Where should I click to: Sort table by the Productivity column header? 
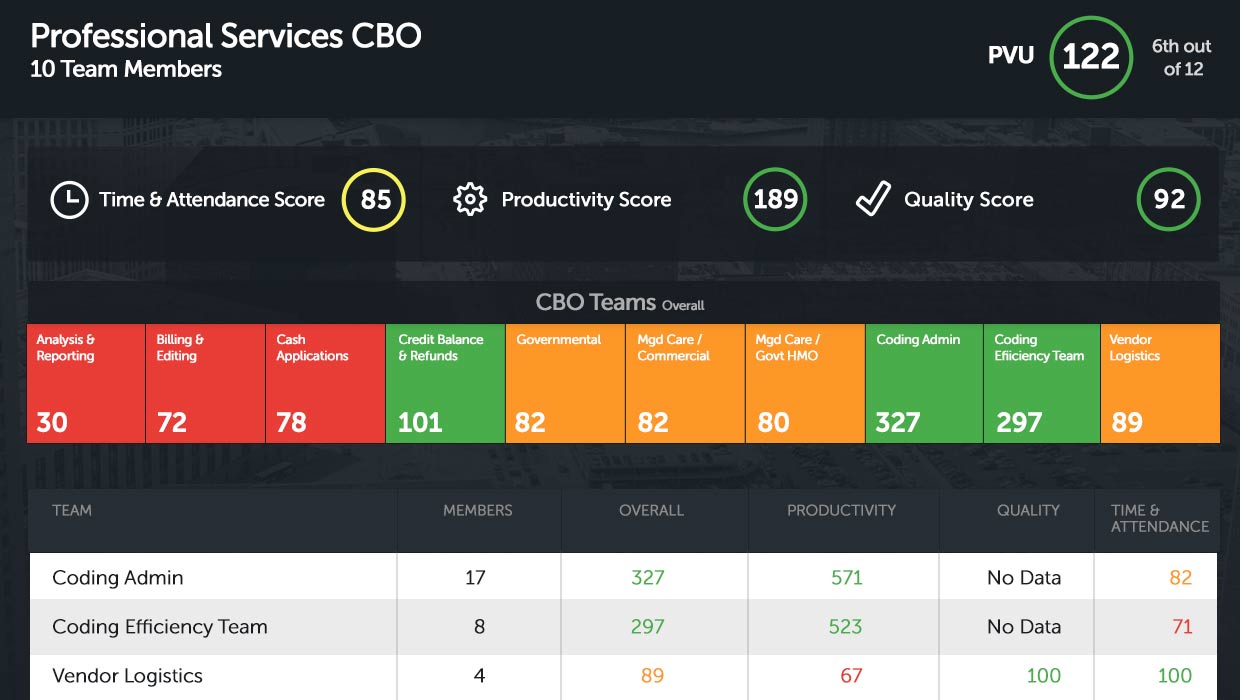[x=841, y=510]
